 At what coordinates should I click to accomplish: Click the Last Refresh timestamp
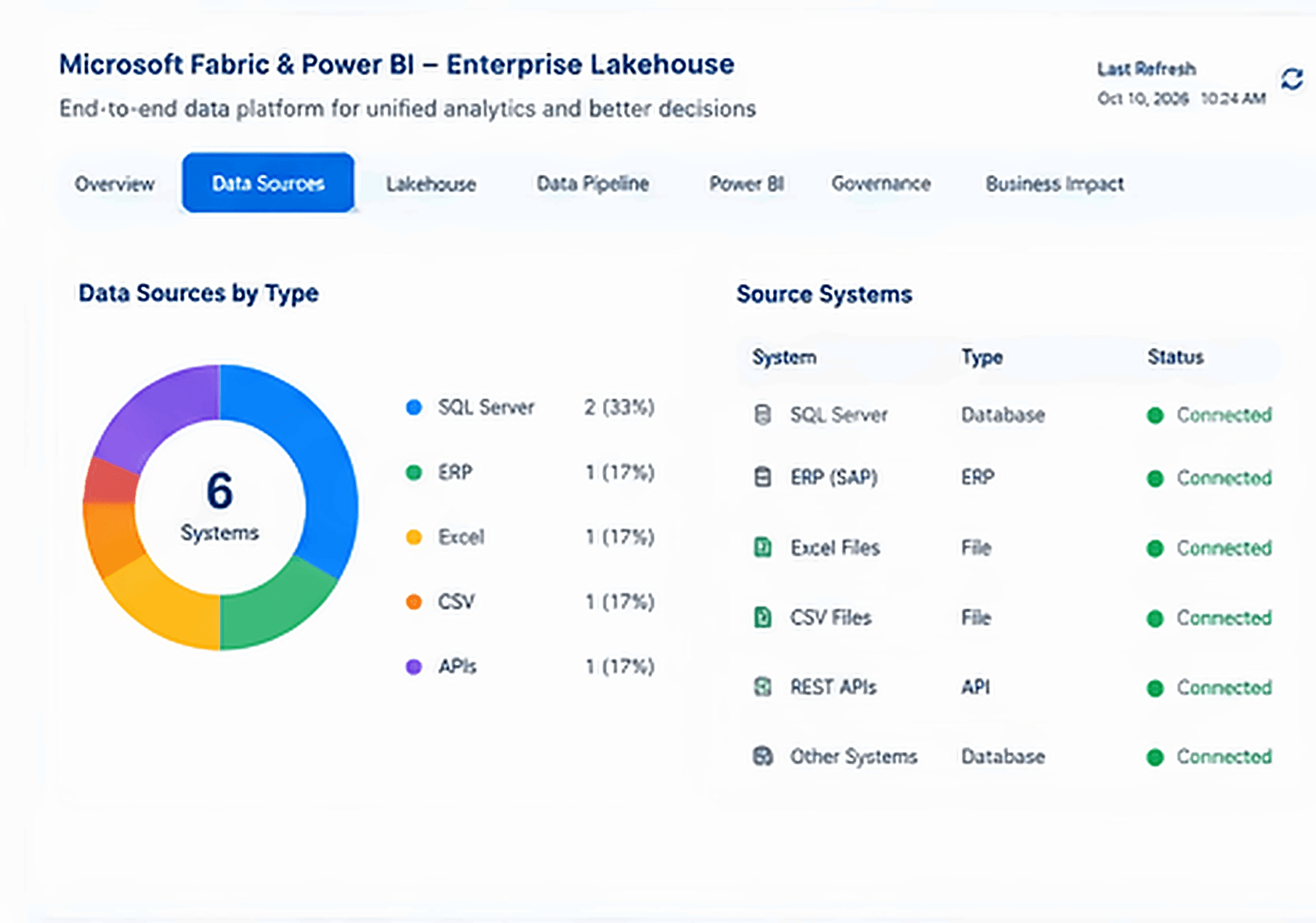click(x=1181, y=98)
